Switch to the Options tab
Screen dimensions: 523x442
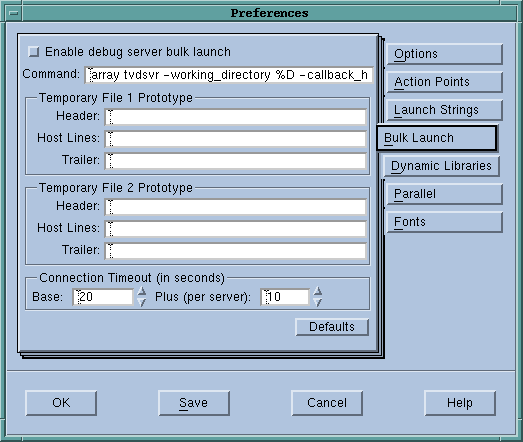coord(445,54)
